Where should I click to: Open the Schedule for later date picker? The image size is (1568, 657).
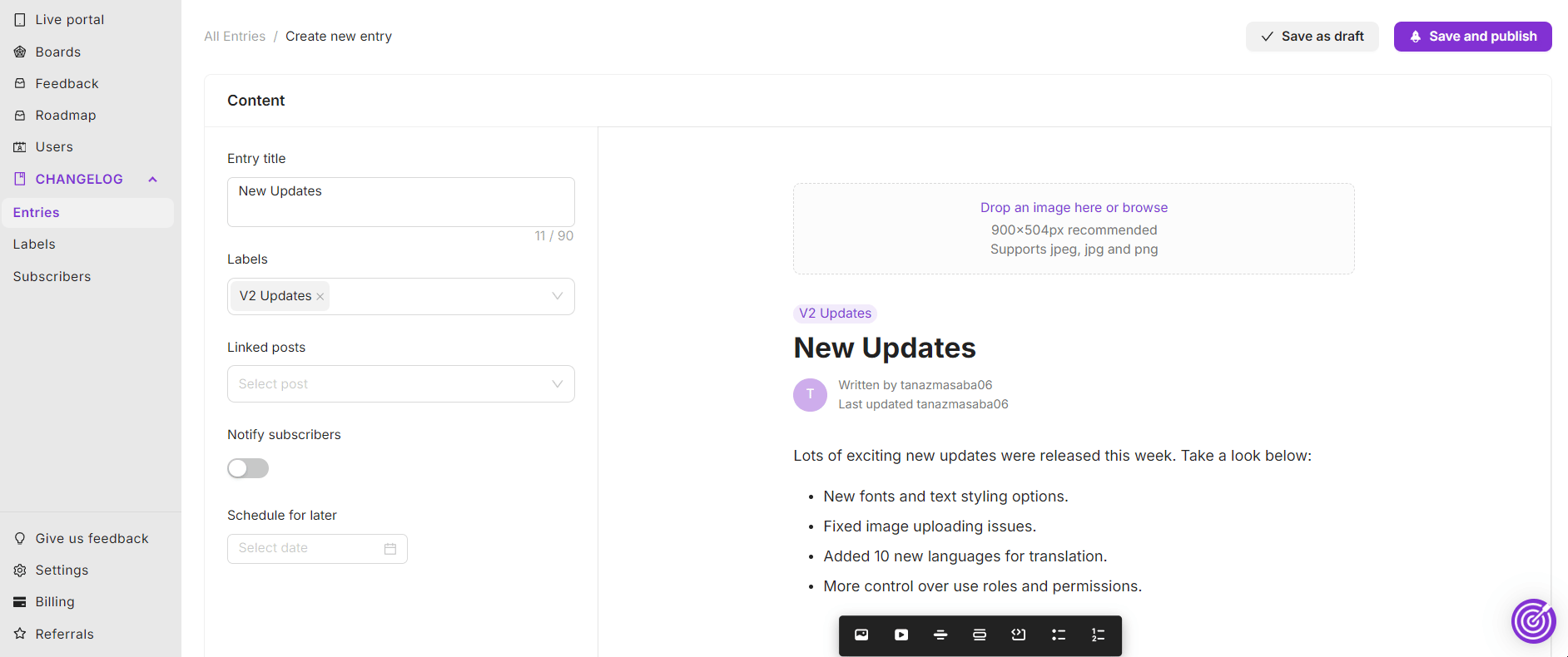pos(317,549)
